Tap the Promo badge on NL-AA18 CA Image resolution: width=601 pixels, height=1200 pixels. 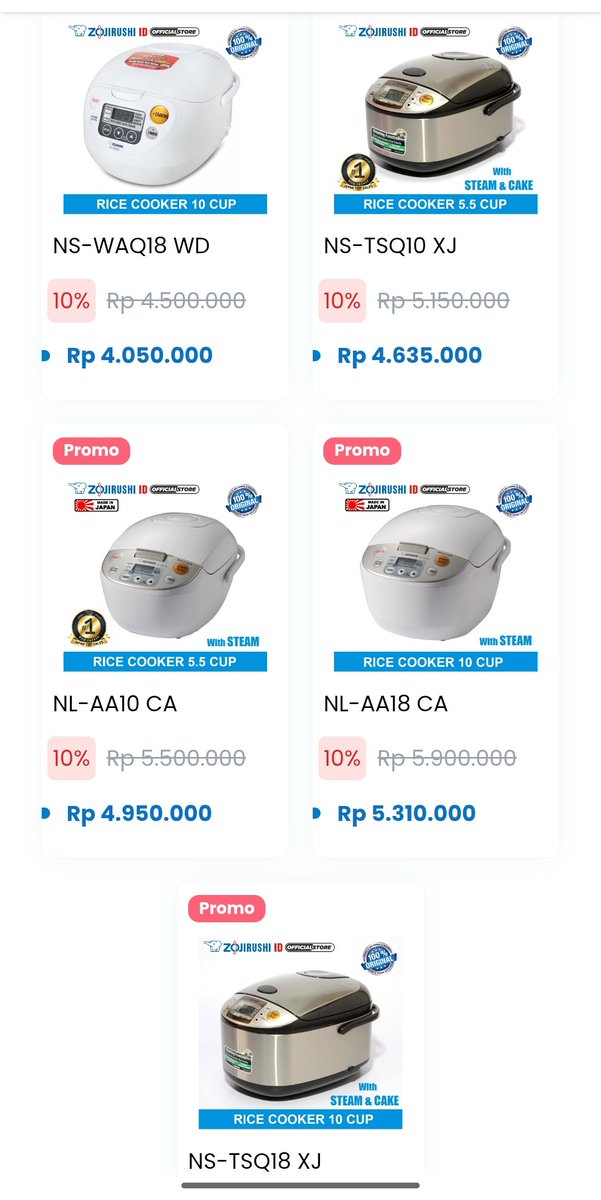click(x=362, y=450)
